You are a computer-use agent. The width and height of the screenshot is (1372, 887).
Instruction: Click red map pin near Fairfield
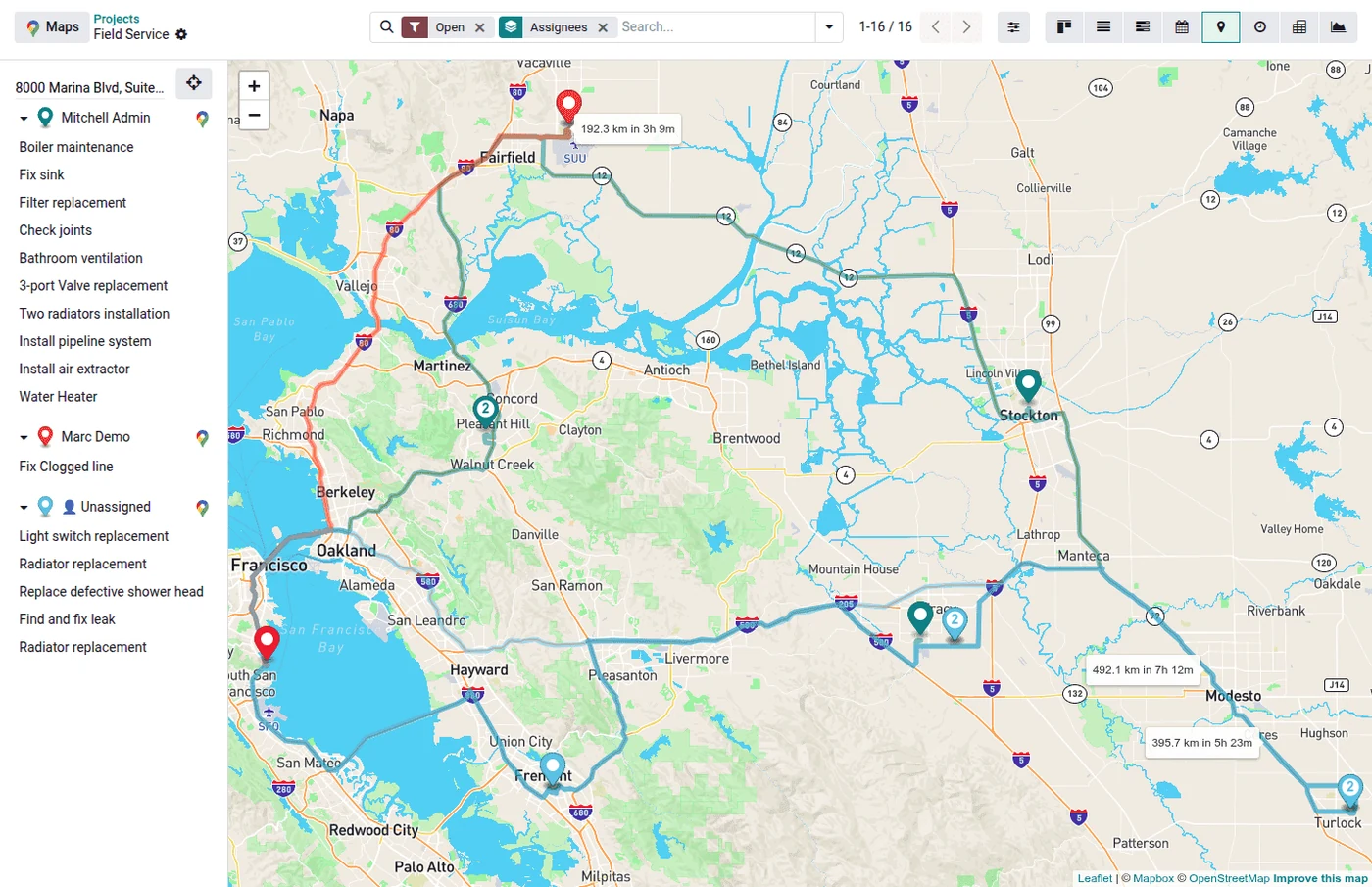pyautogui.click(x=568, y=106)
